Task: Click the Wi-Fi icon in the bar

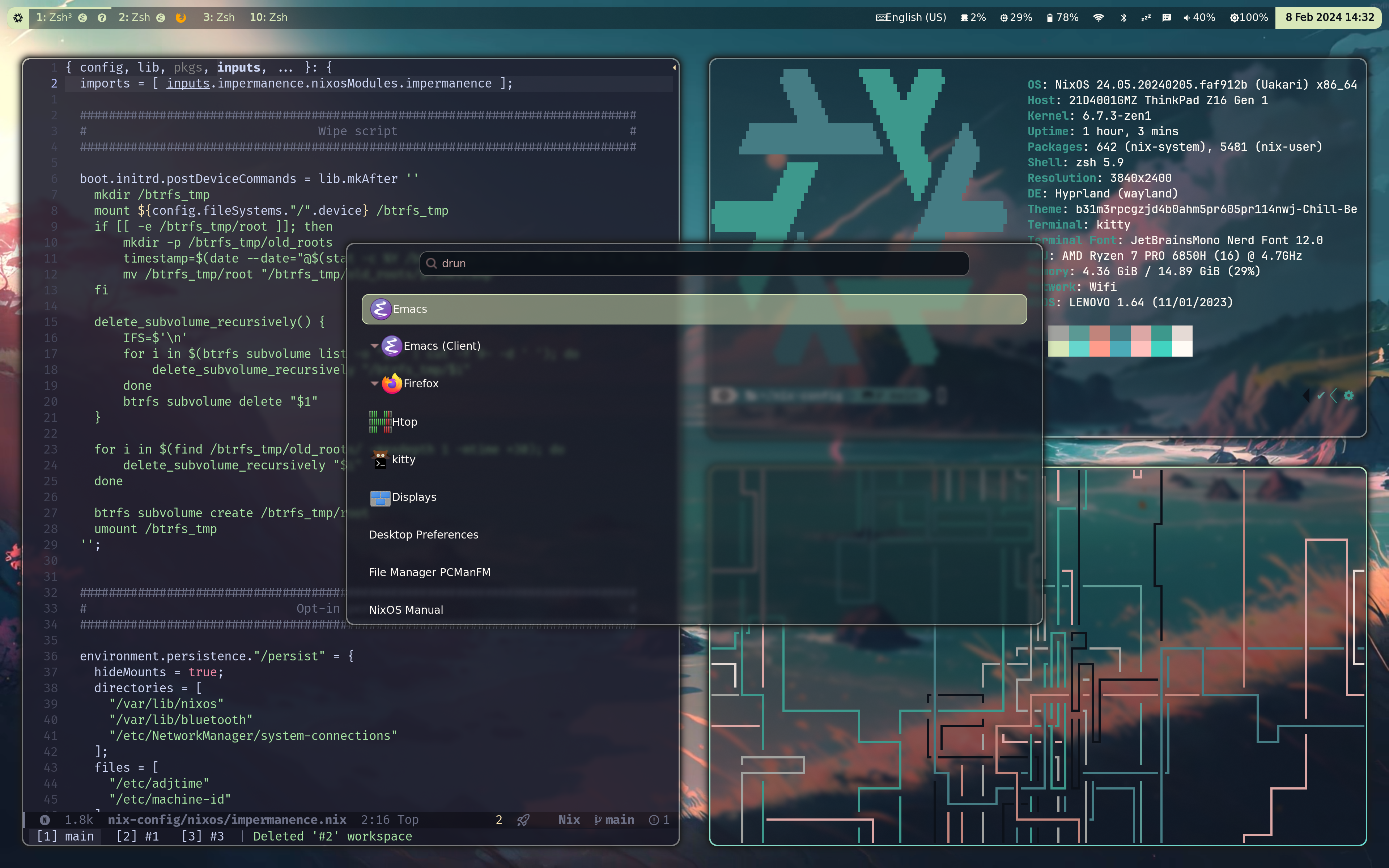Action: pos(1099,18)
